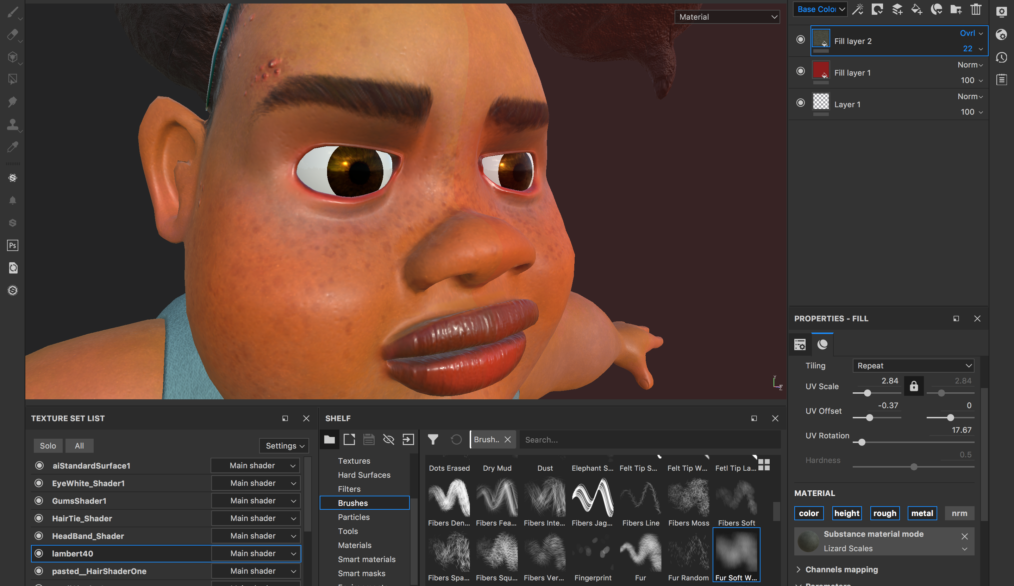
Task: Open Main shader dropdown for lambert40
Action: pyautogui.click(x=255, y=554)
